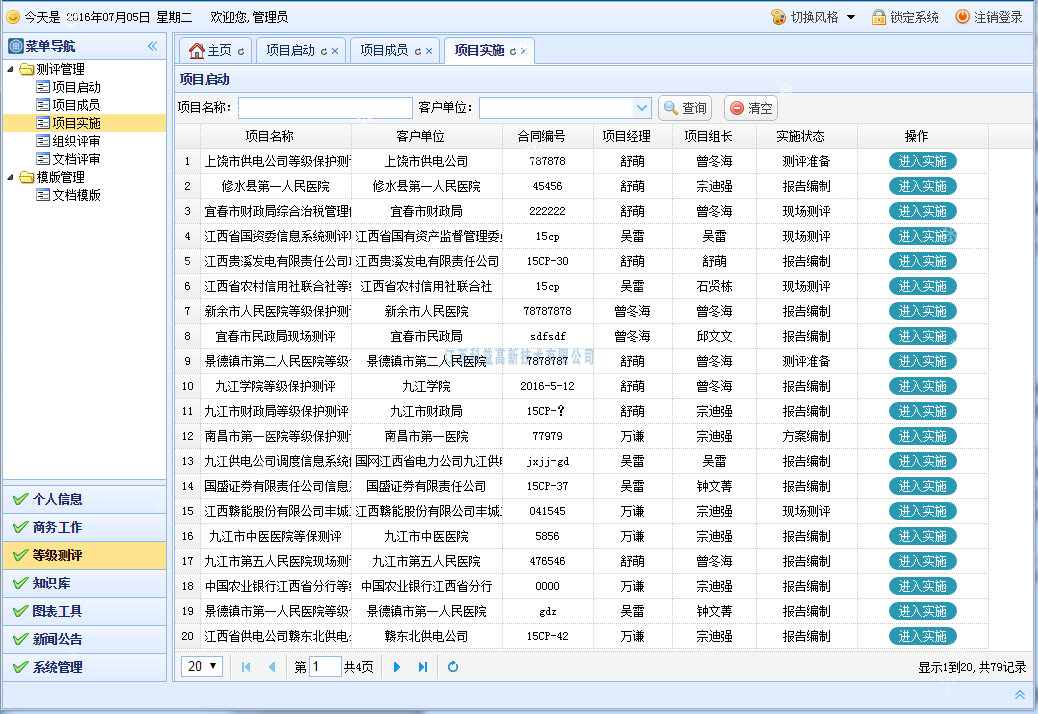
Task: Expand the 个人信息 accordion section
Action: click(85, 500)
